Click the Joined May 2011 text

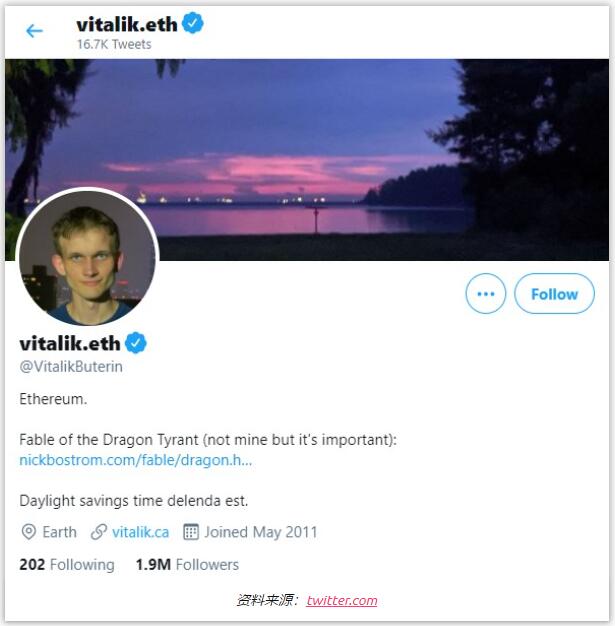point(261,532)
